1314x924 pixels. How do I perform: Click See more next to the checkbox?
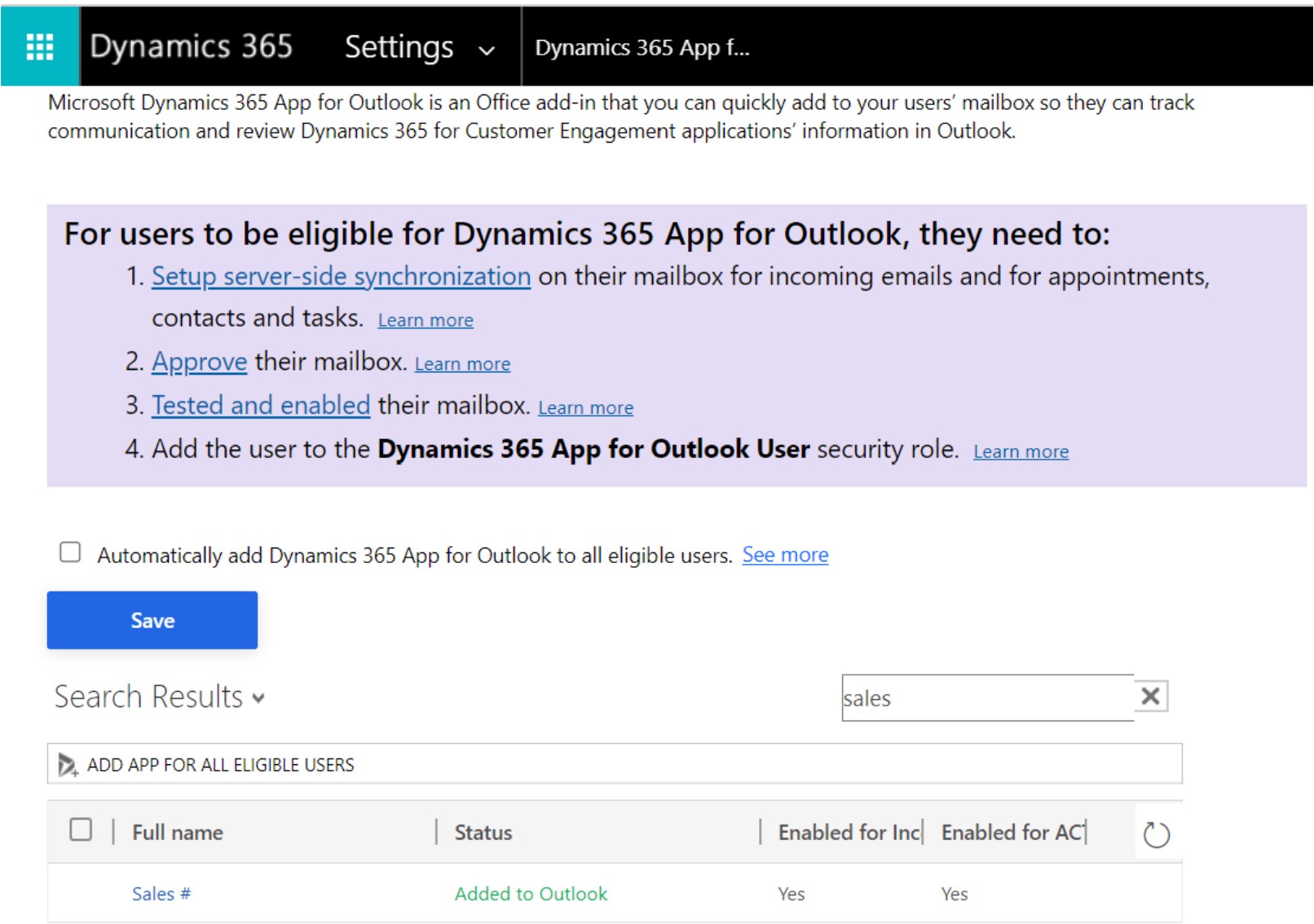[784, 554]
